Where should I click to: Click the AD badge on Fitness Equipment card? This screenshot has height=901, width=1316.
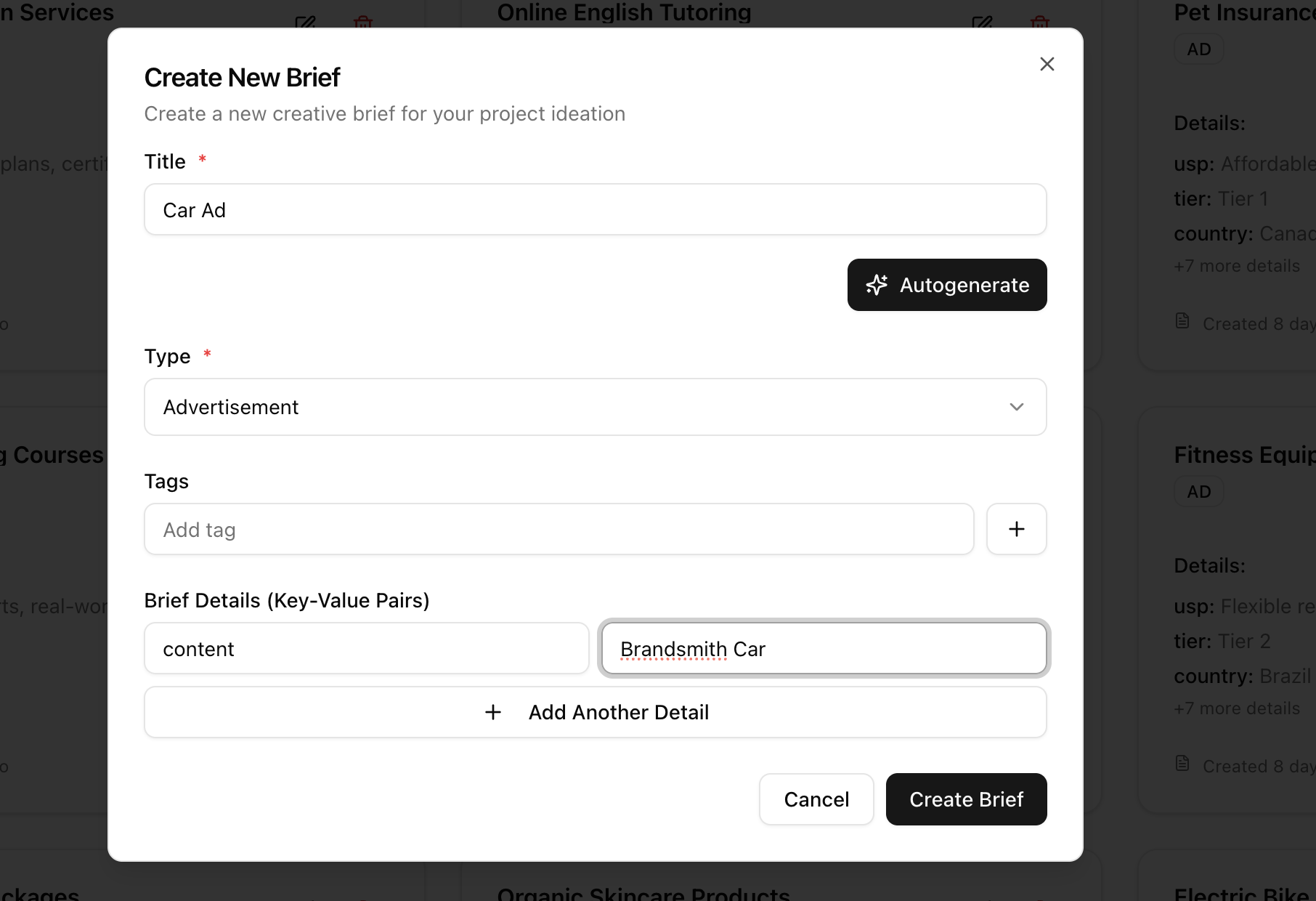[x=1199, y=492]
